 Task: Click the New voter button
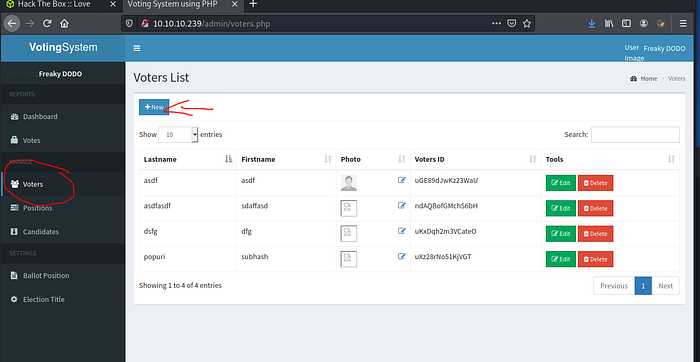coord(154,107)
